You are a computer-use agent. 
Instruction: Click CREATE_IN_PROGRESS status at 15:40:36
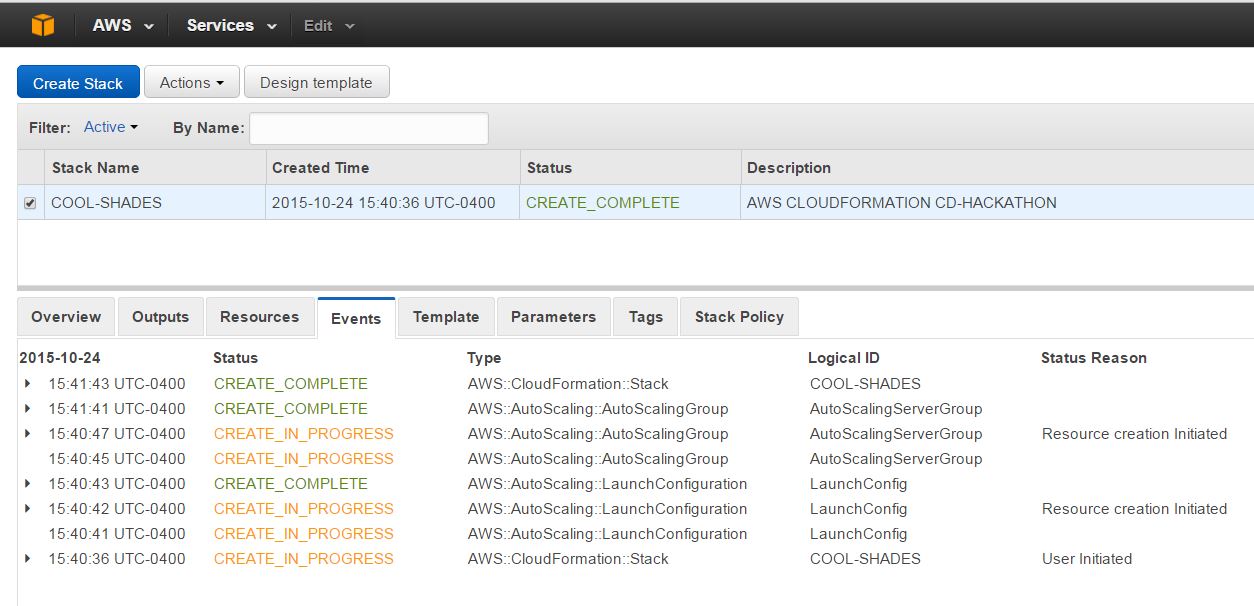click(x=304, y=559)
